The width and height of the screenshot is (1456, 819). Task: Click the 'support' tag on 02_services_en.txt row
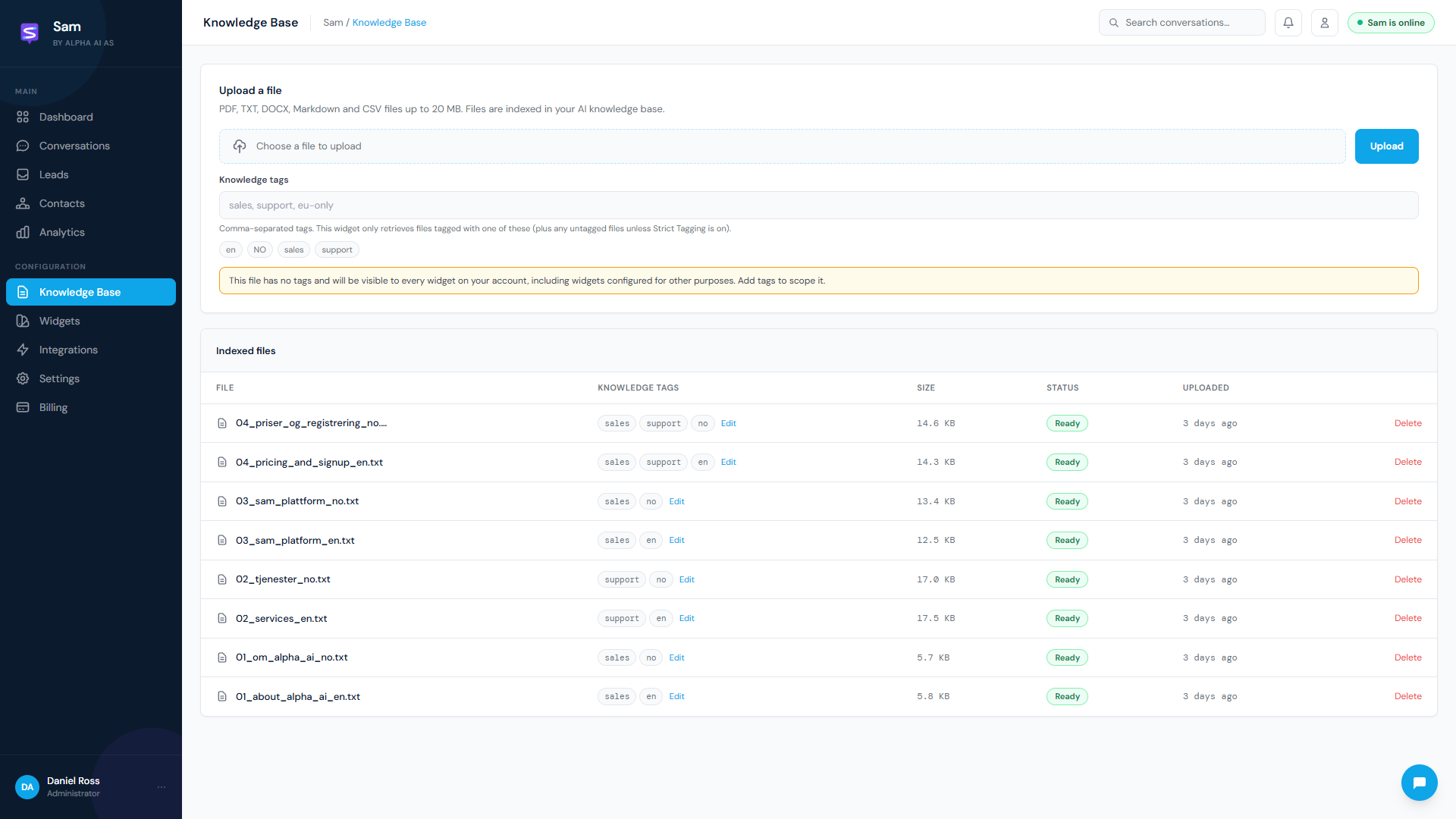click(x=622, y=619)
